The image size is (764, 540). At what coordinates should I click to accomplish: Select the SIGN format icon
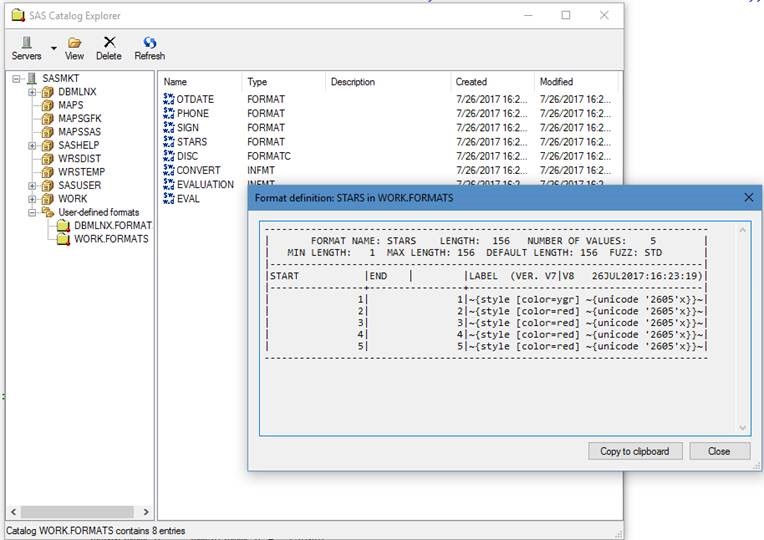(x=169, y=127)
